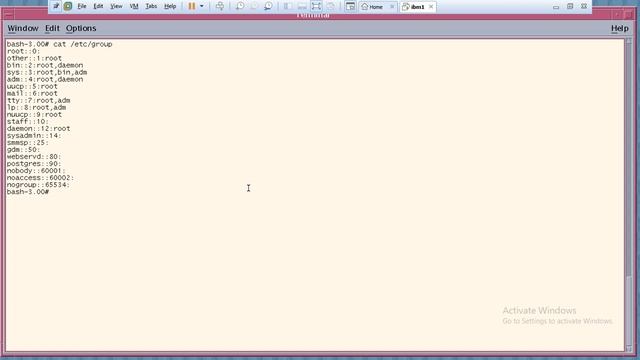
Task: Click the 'mail::6:root' line
Action: 32,93
